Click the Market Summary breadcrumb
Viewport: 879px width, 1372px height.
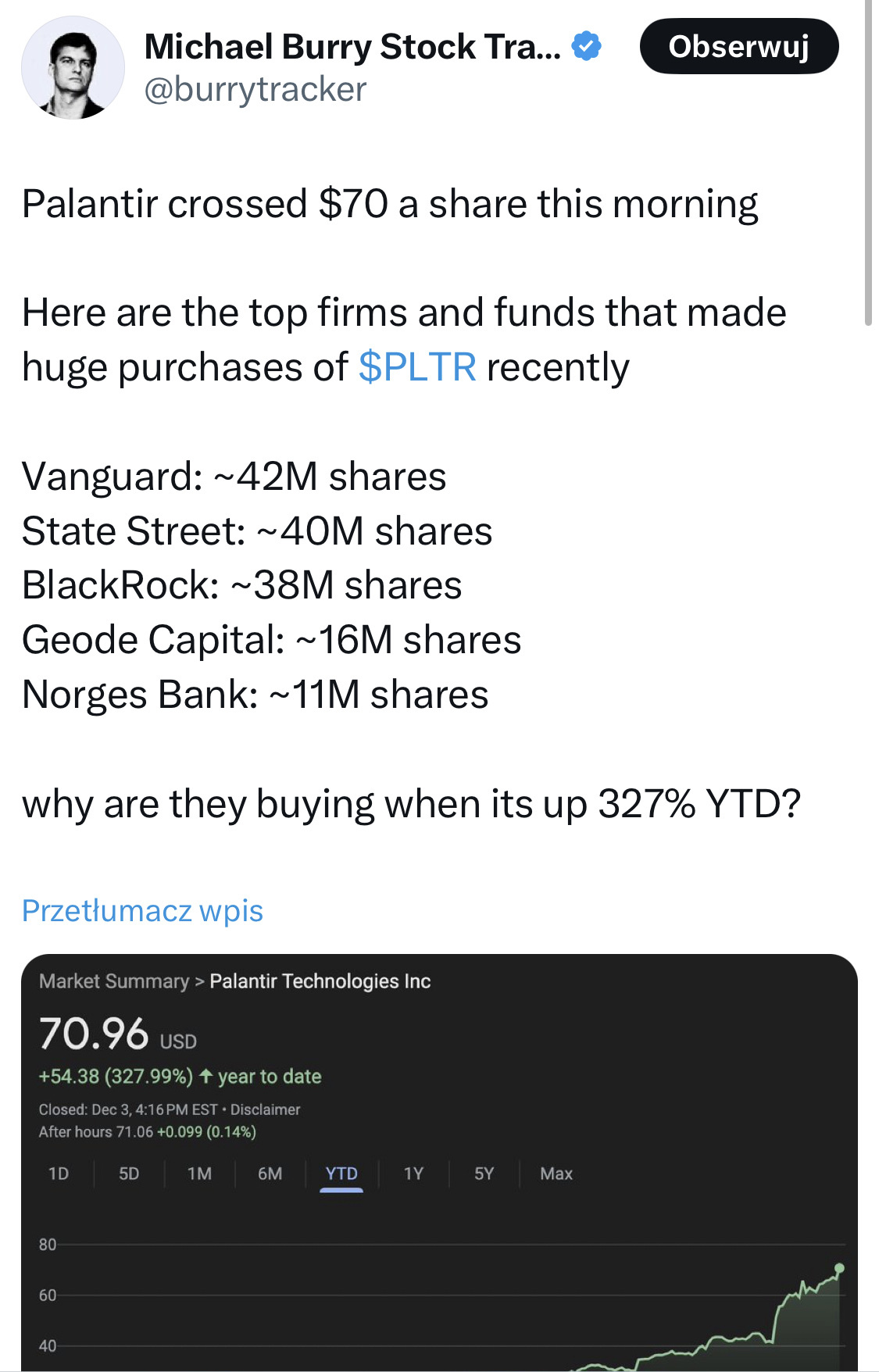[114, 981]
